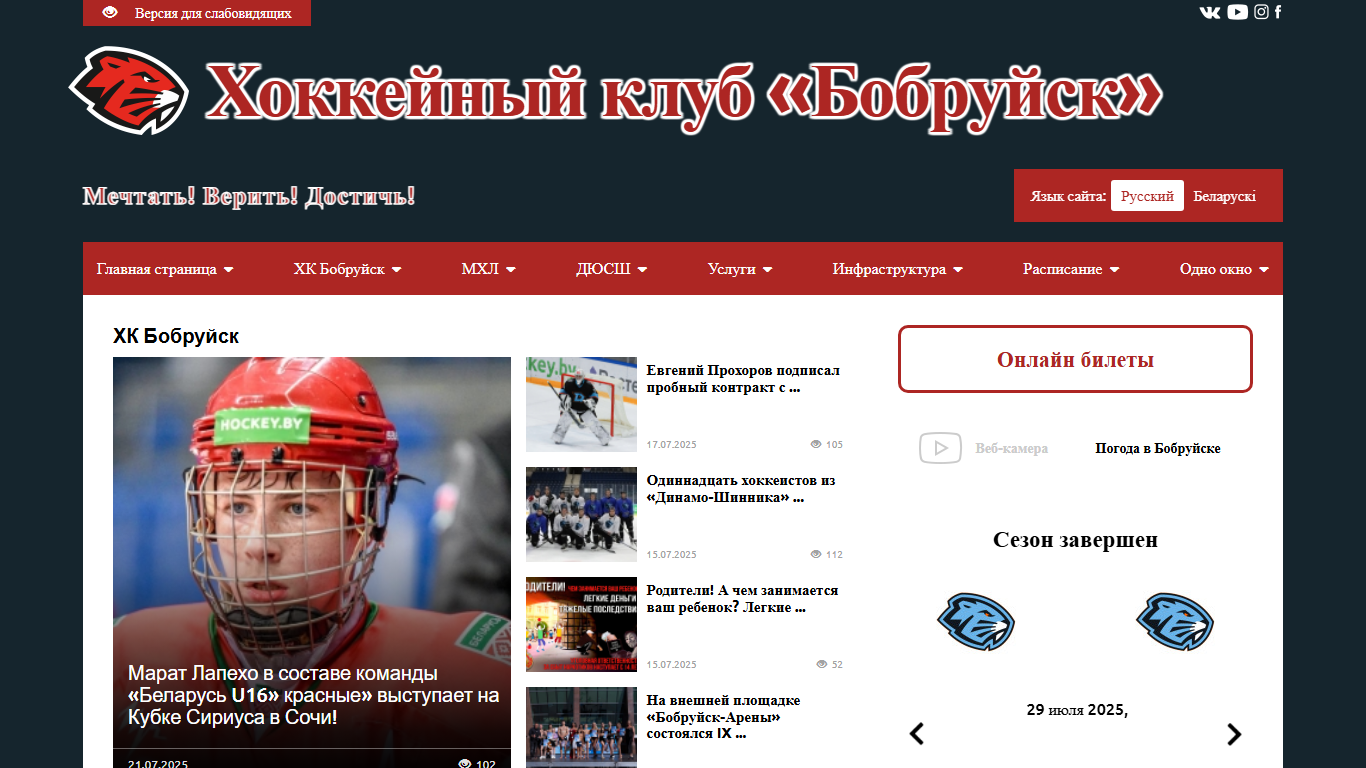
Task: Click the 105 views counter
Action: pyautogui.click(x=827, y=444)
